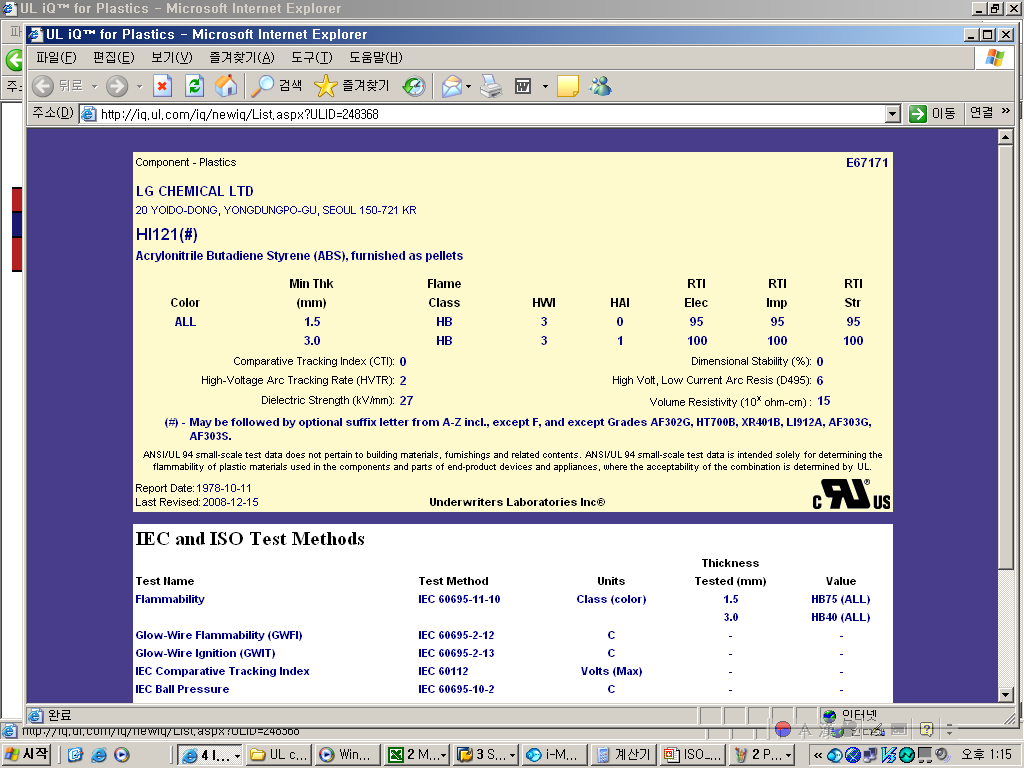Open the grouped Internet Explorer taskbar button
This screenshot has height=768, width=1024.
point(210,755)
